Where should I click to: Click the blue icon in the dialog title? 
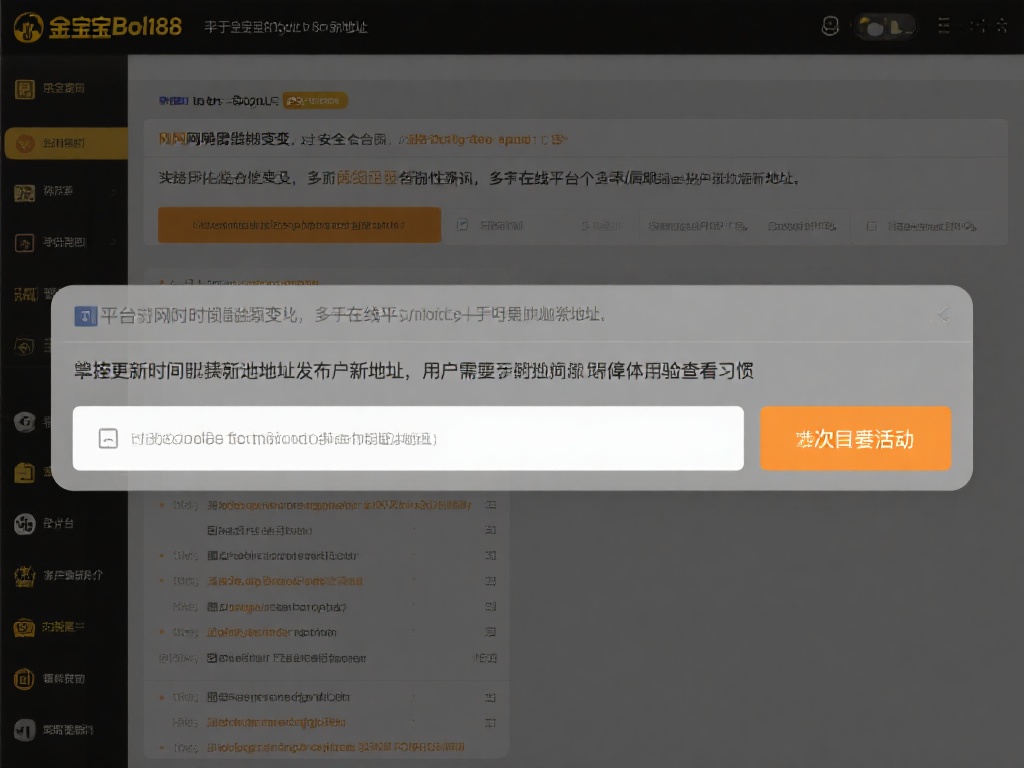point(85,316)
